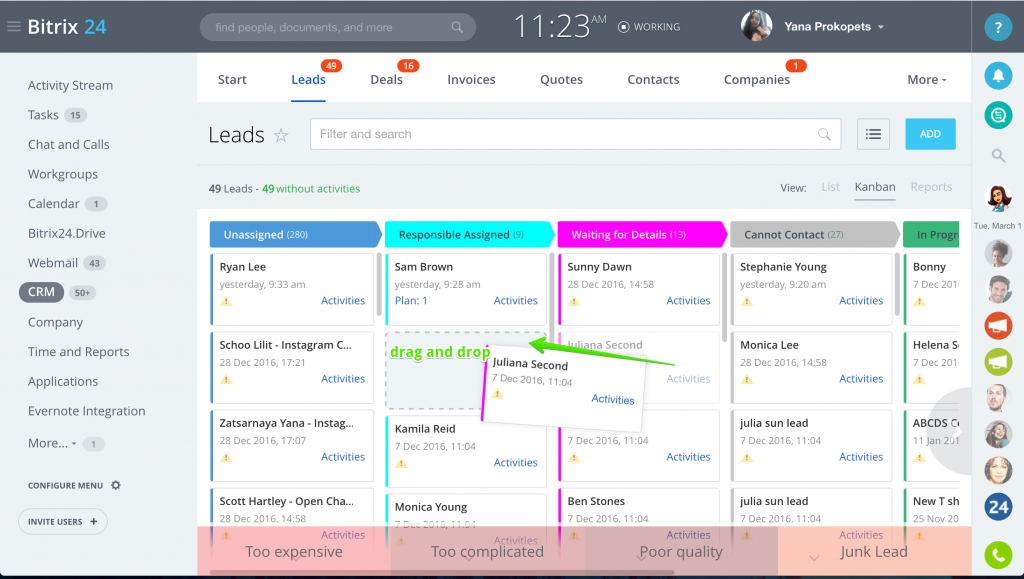Click warning icon on Monica Lee card
The height and width of the screenshot is (579, 1024).
(x=746, y=379)
